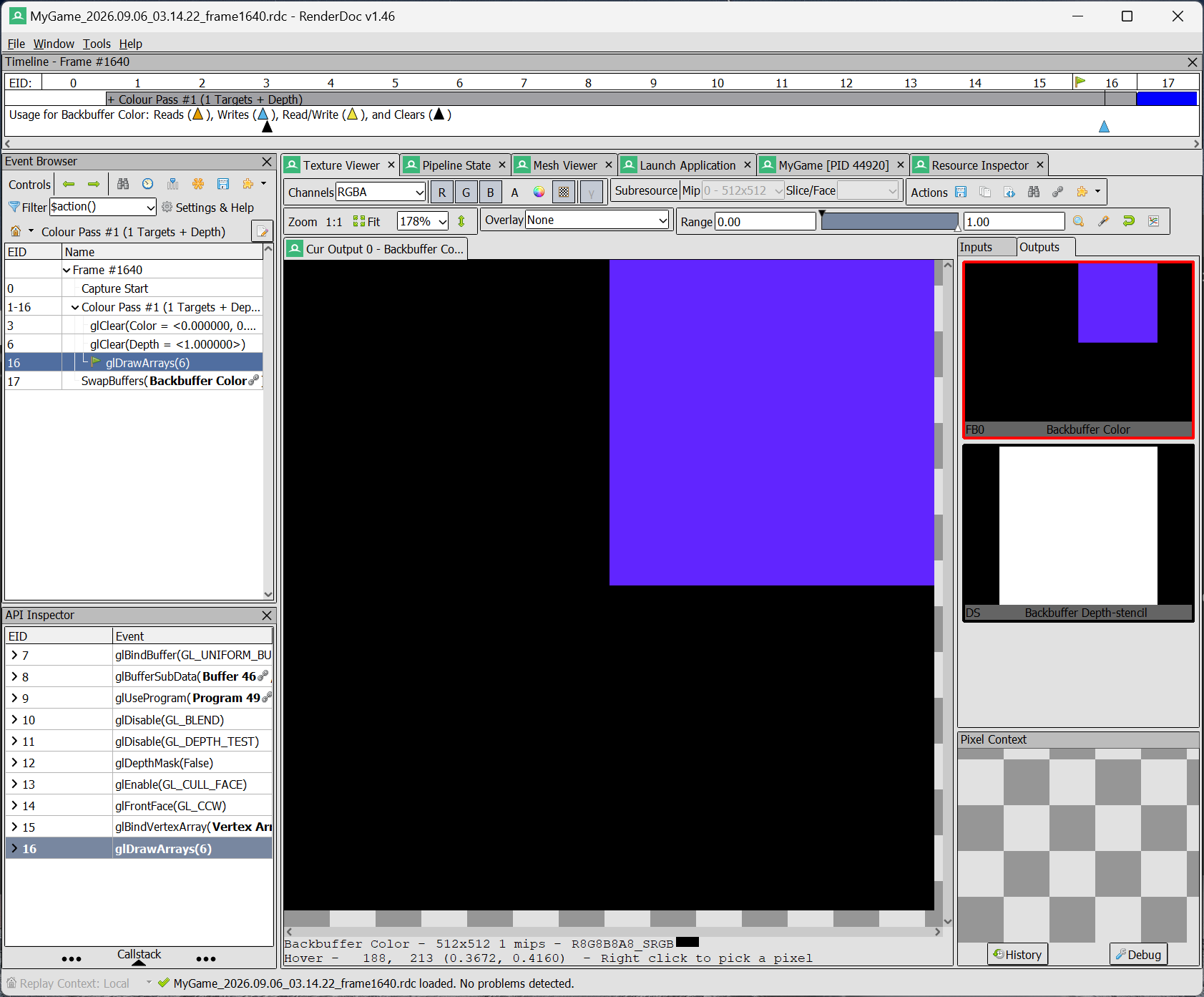Open the Mesh Viewer tab
Viewport: 1204px width, 997px height.
[564, 165]
